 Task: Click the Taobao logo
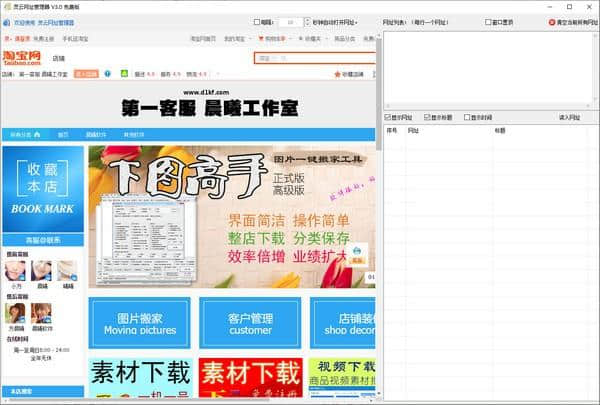22,58
